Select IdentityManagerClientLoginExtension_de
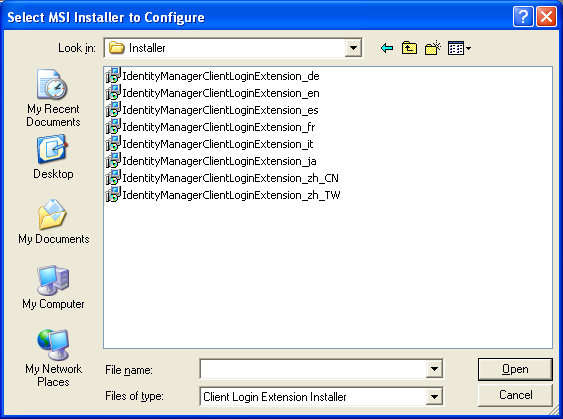The height and width of the screenshot is (419, 563). 221,76
